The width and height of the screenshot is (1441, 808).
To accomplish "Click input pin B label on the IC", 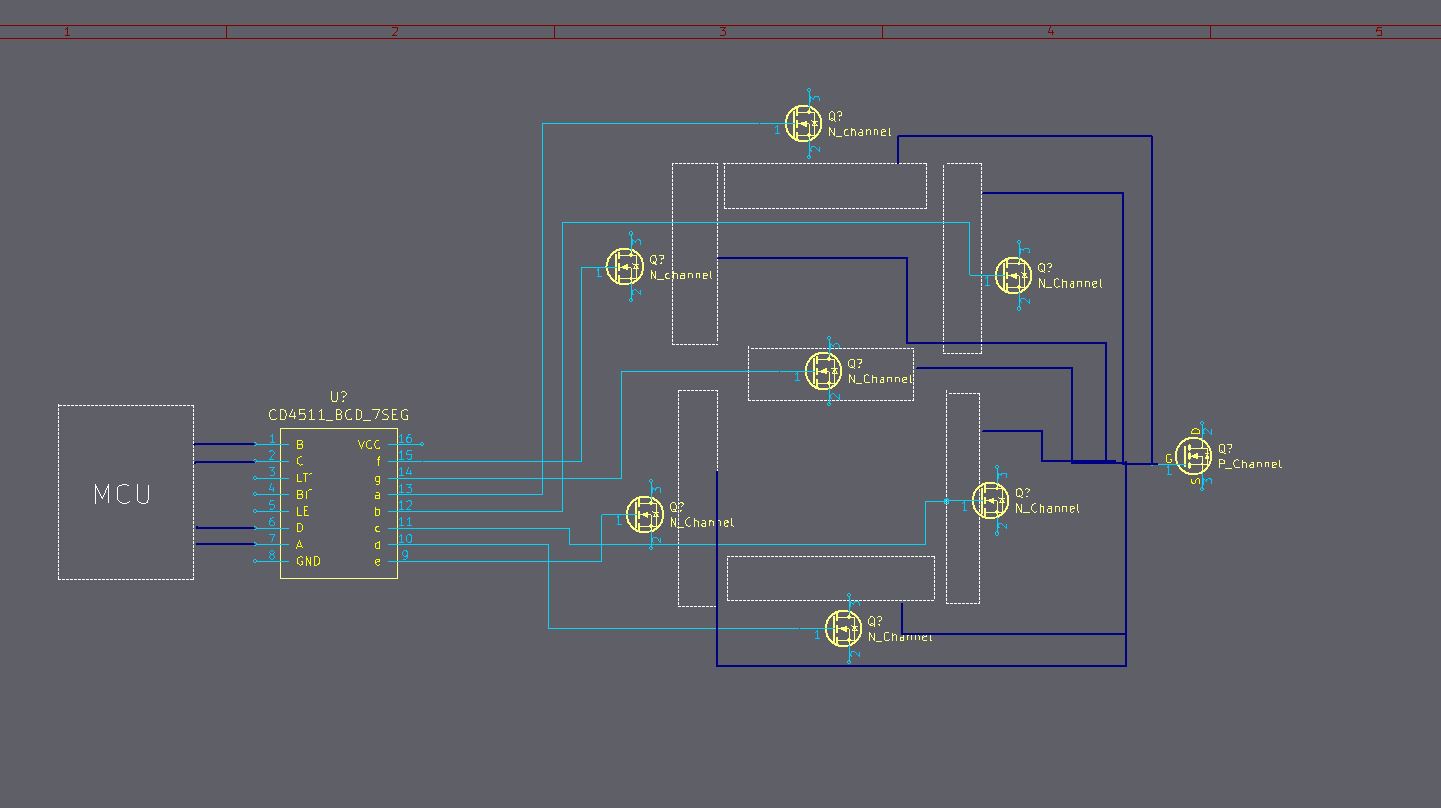I will coord(299,445).
